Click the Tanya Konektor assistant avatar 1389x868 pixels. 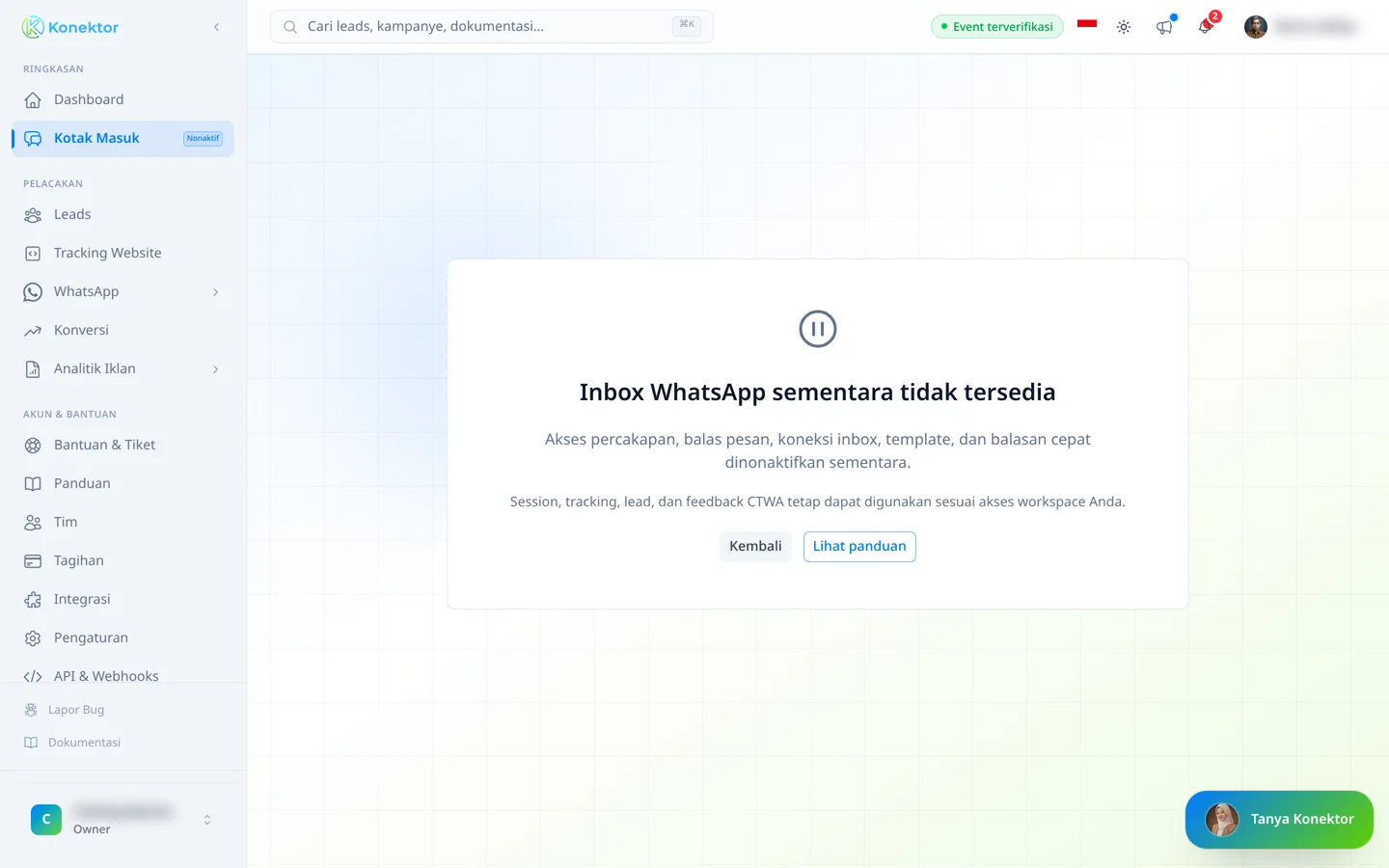click(1222, 820)
